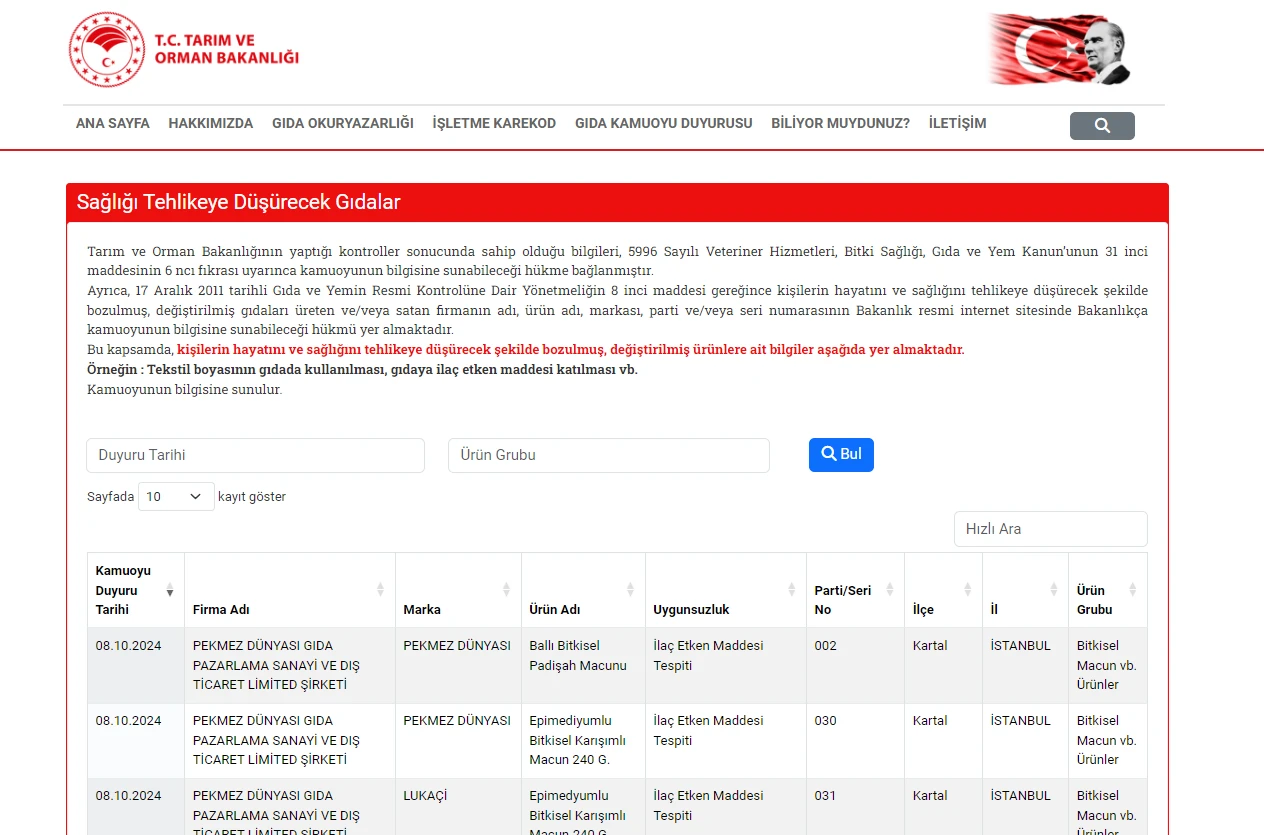Click the blue Bul search button

click(x=841, y=454)
